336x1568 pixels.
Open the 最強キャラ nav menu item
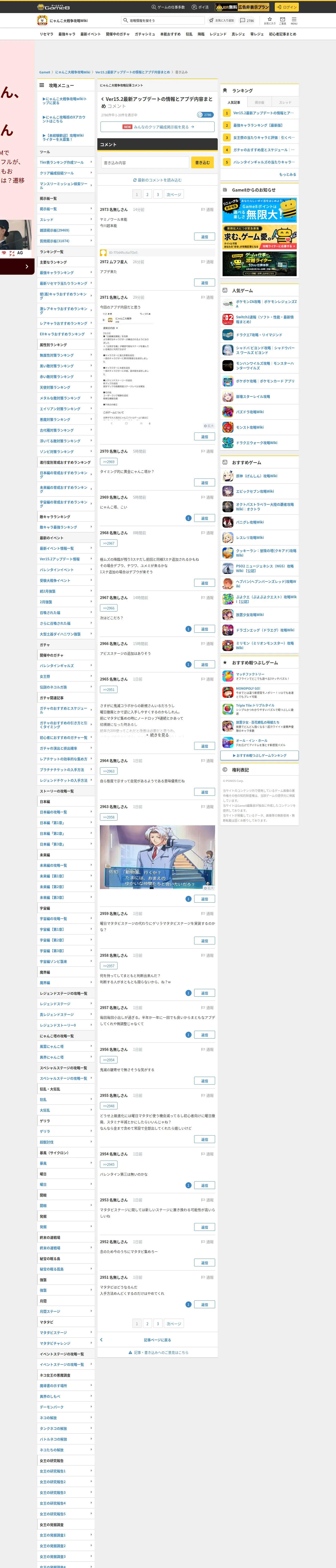(67, 34)
